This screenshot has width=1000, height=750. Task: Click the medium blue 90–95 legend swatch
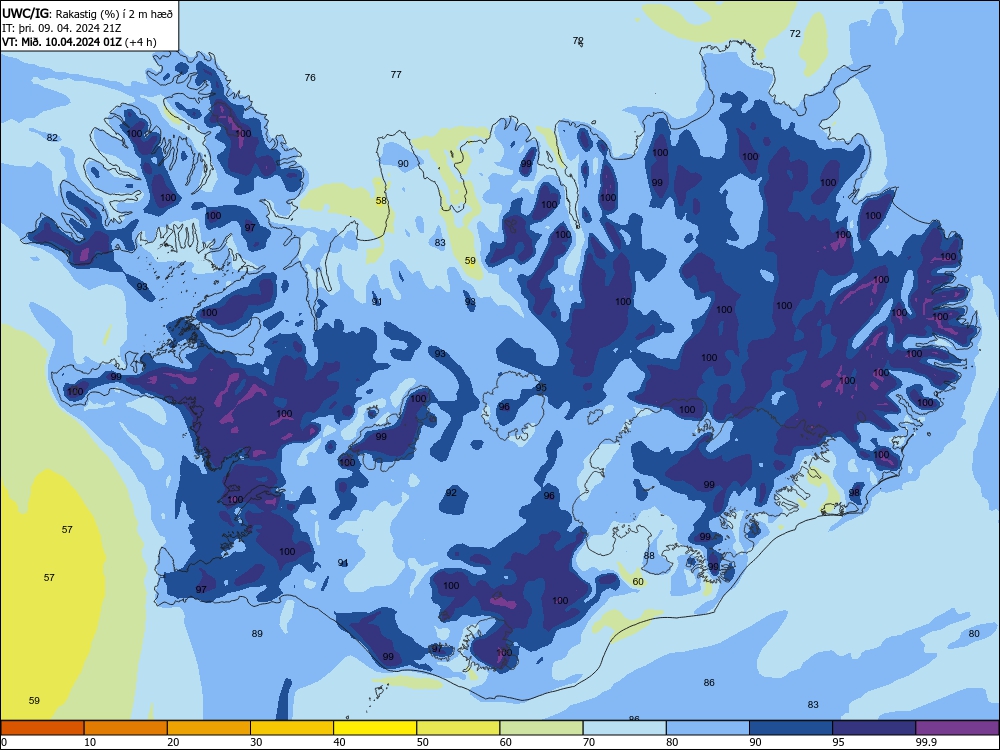coord(791,728)
